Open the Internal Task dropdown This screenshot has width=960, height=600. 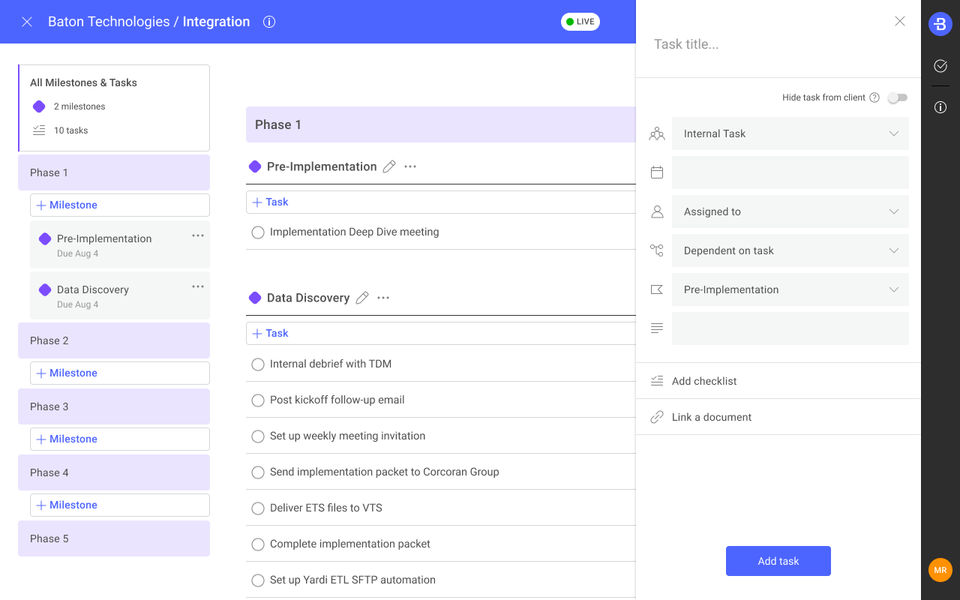[x=790, y=133]
